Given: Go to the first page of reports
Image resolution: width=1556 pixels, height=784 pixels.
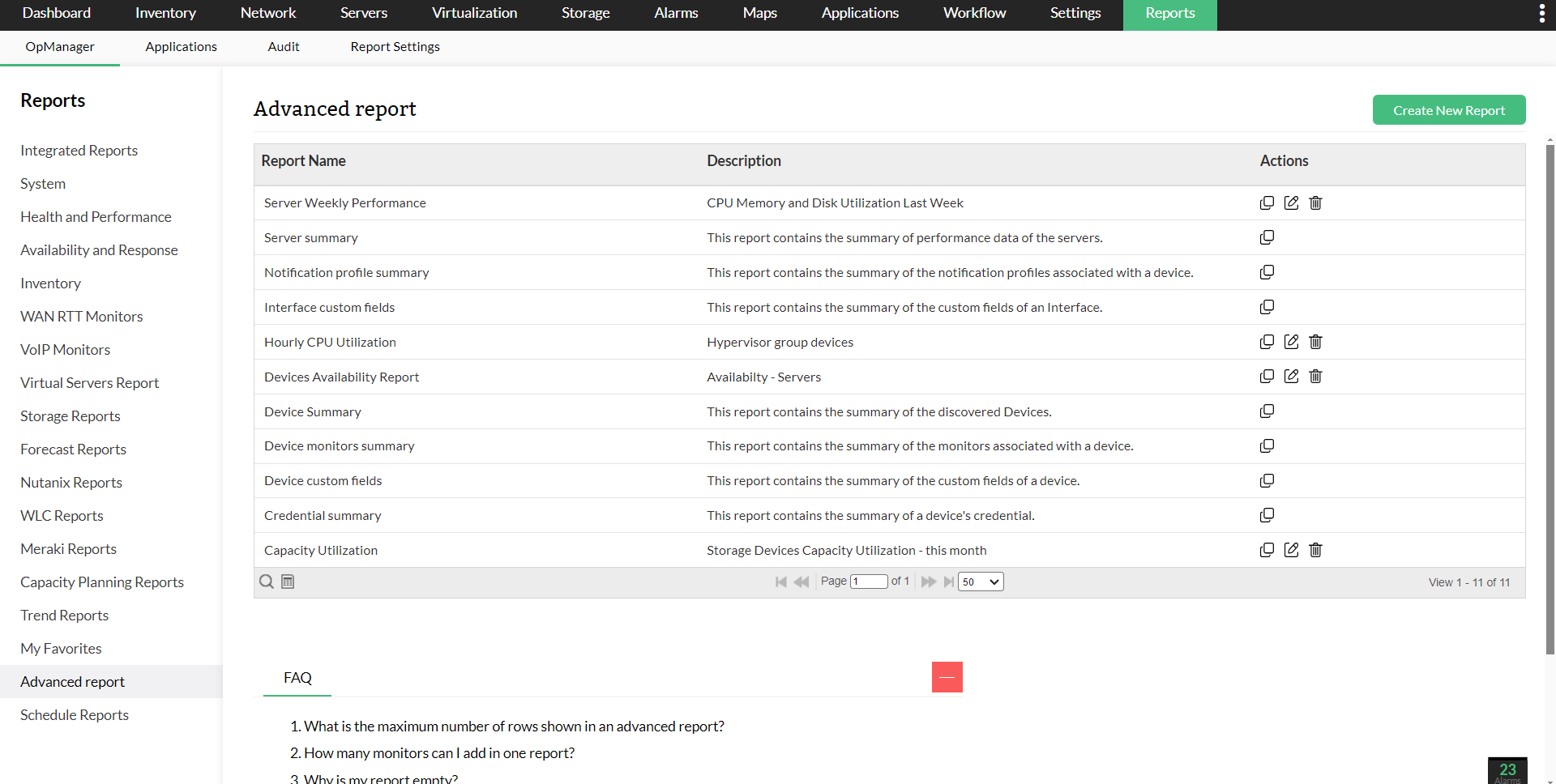Looking at the screenshot, I should 780,582.
